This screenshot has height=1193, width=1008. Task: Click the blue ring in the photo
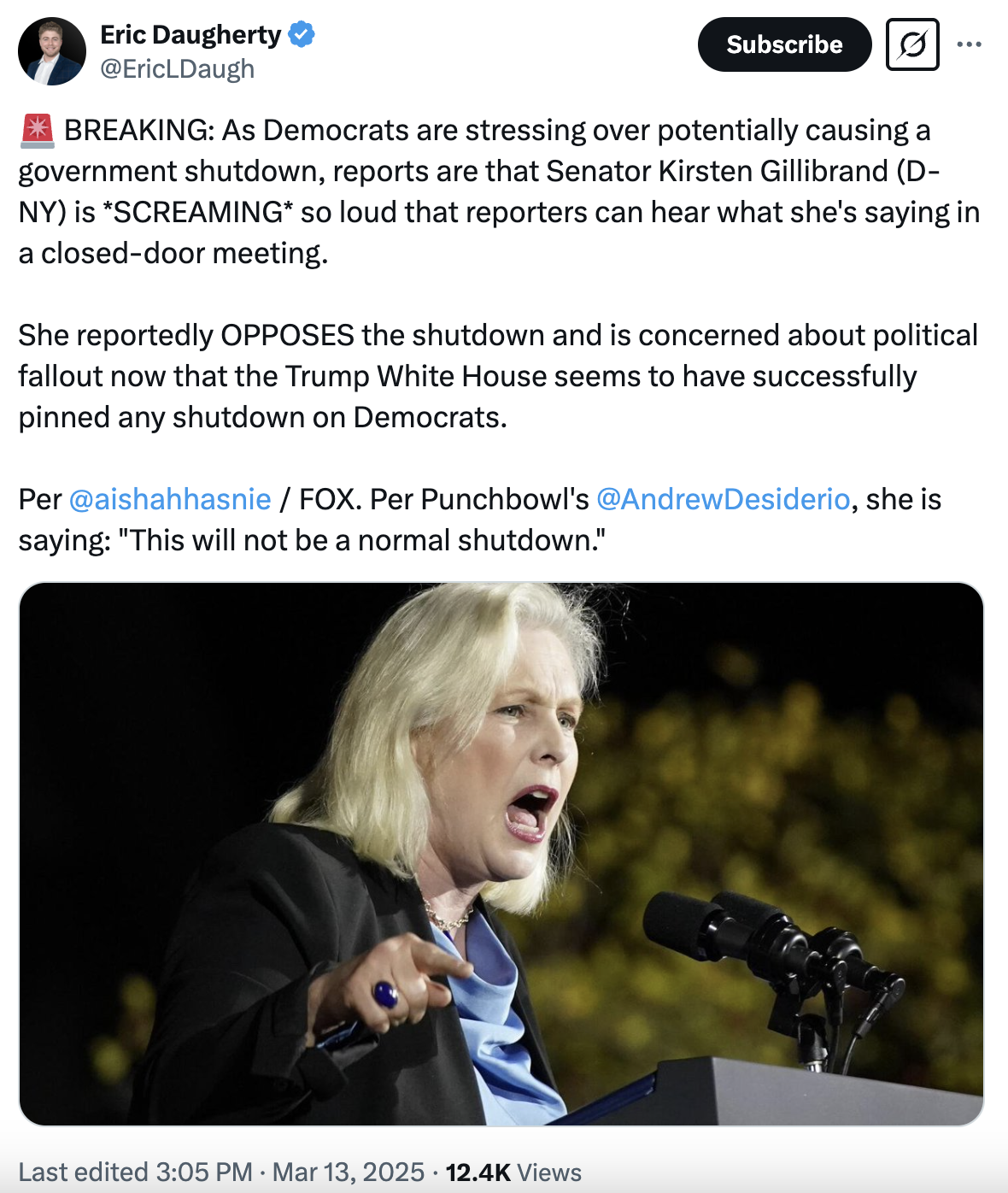386,994
